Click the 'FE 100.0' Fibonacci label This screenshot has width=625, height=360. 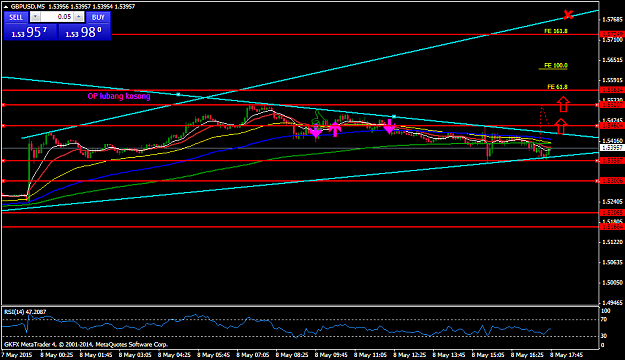[556, 65]
